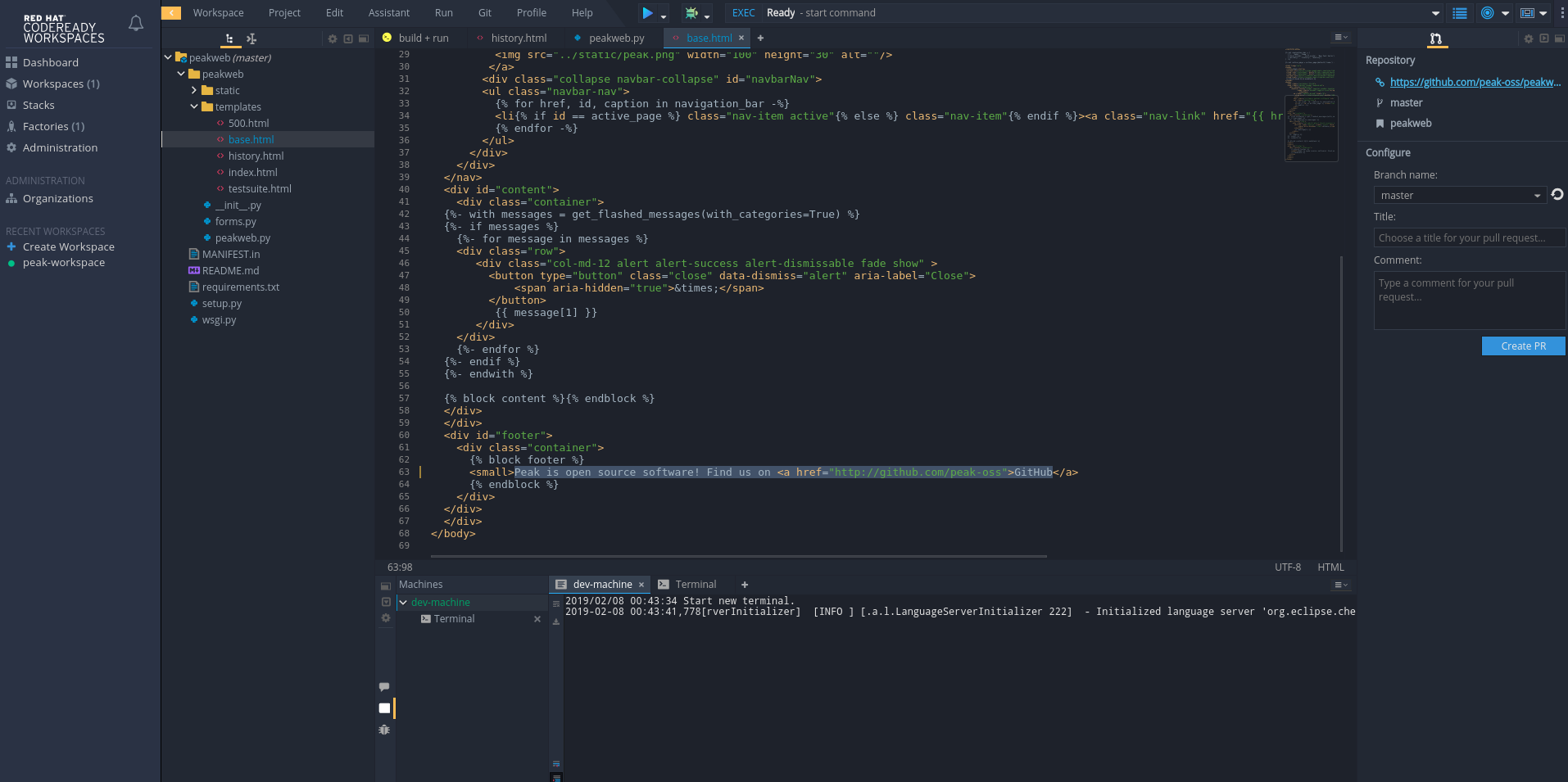The width and height of the screenshot is (1568, 782).
Task: Collapse the templates folder
Action: [x=194, y=106]
